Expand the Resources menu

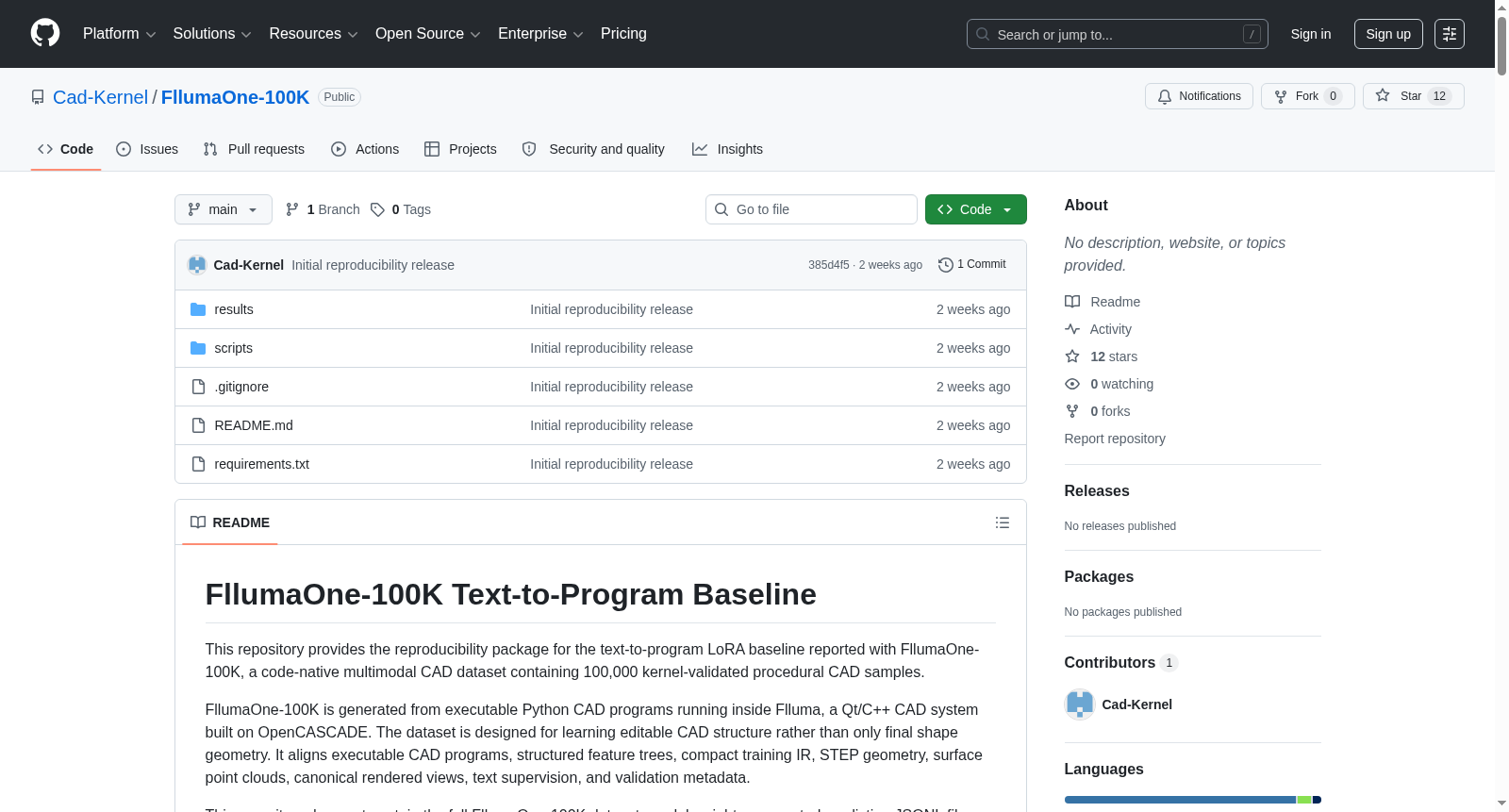tap(313, 34)
